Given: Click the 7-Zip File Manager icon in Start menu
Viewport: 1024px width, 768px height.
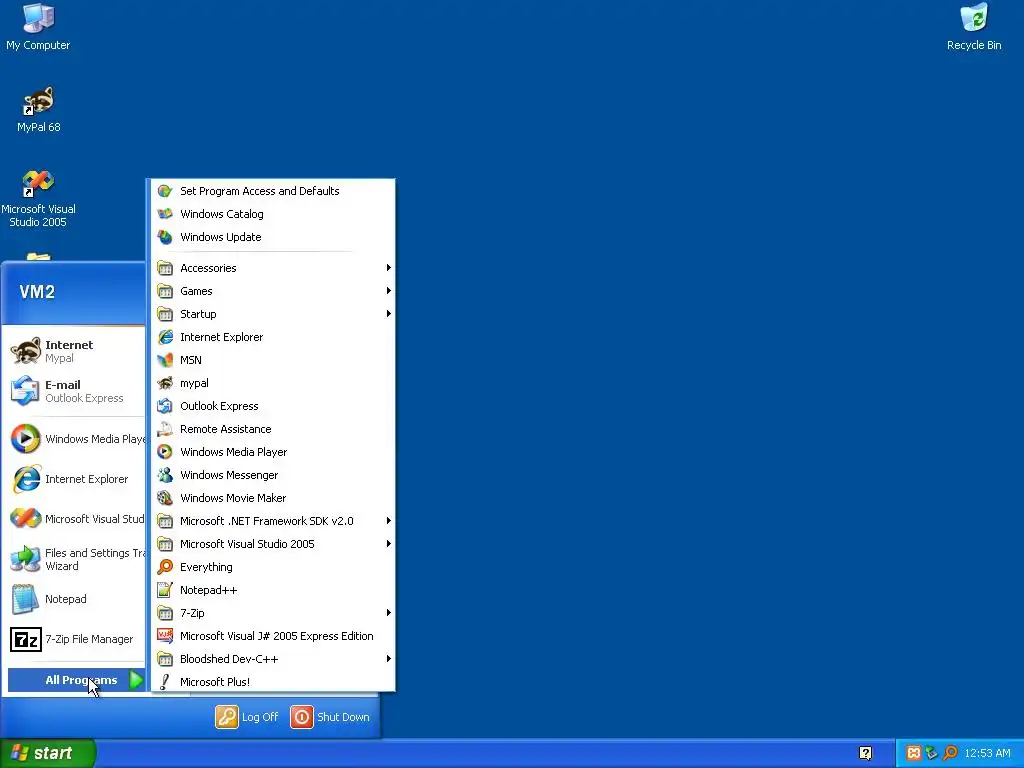Looking at the screenshot, I should pos(26,639).
